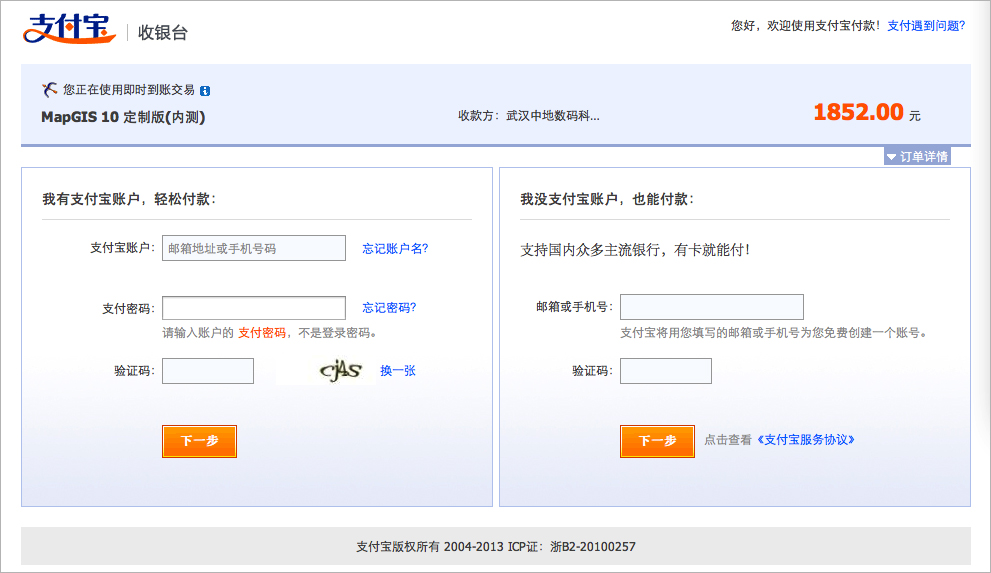This screenshot has width=991, height=573.
Task: Click the footer ICP证 浙B2-20100257 text
Action: click(572, 546)
